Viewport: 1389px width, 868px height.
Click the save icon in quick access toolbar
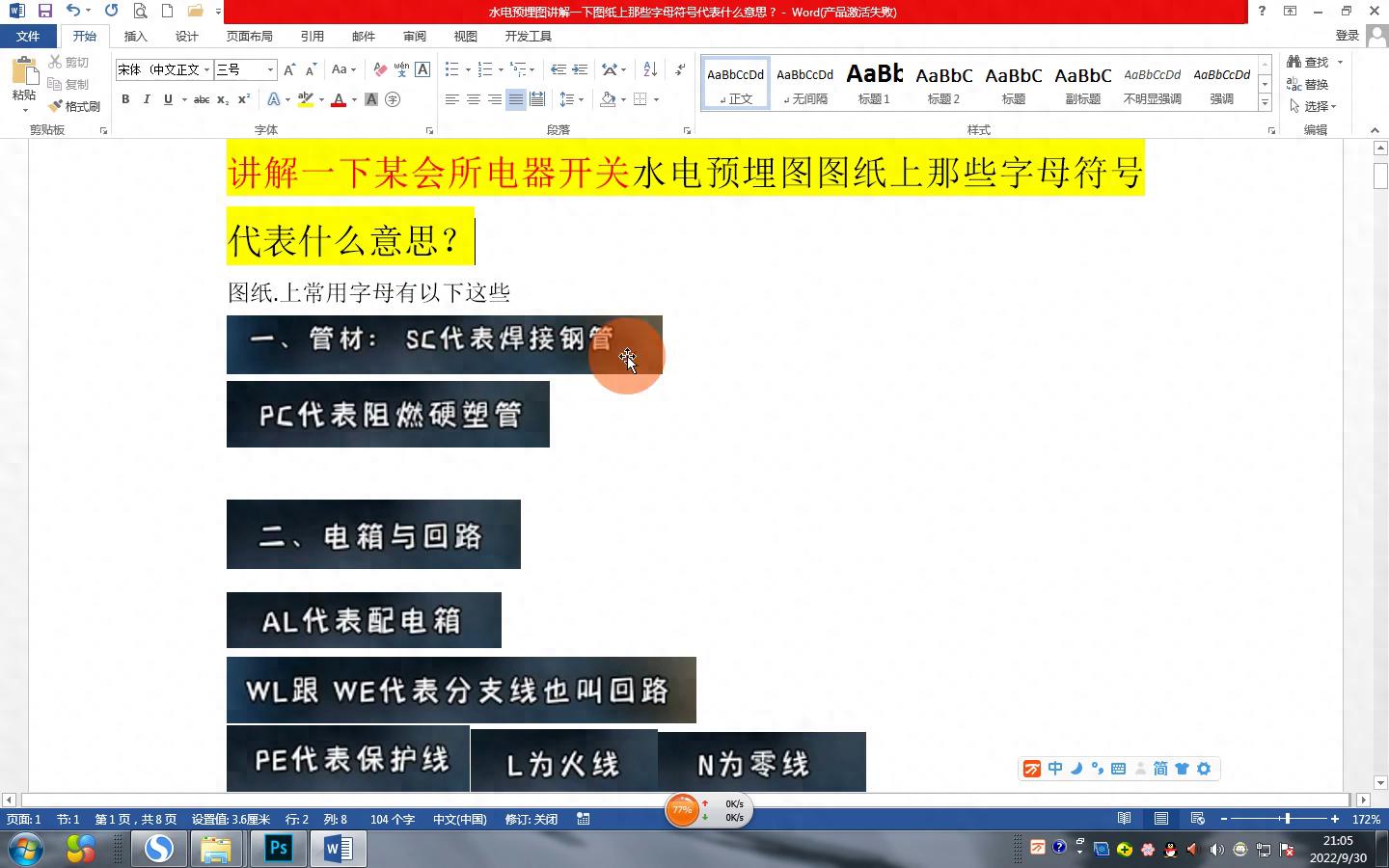[x=45, y=11]
